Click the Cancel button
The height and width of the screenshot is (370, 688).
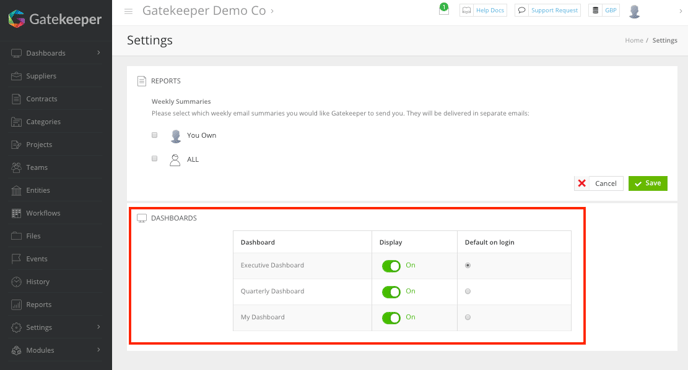[598, 183]
